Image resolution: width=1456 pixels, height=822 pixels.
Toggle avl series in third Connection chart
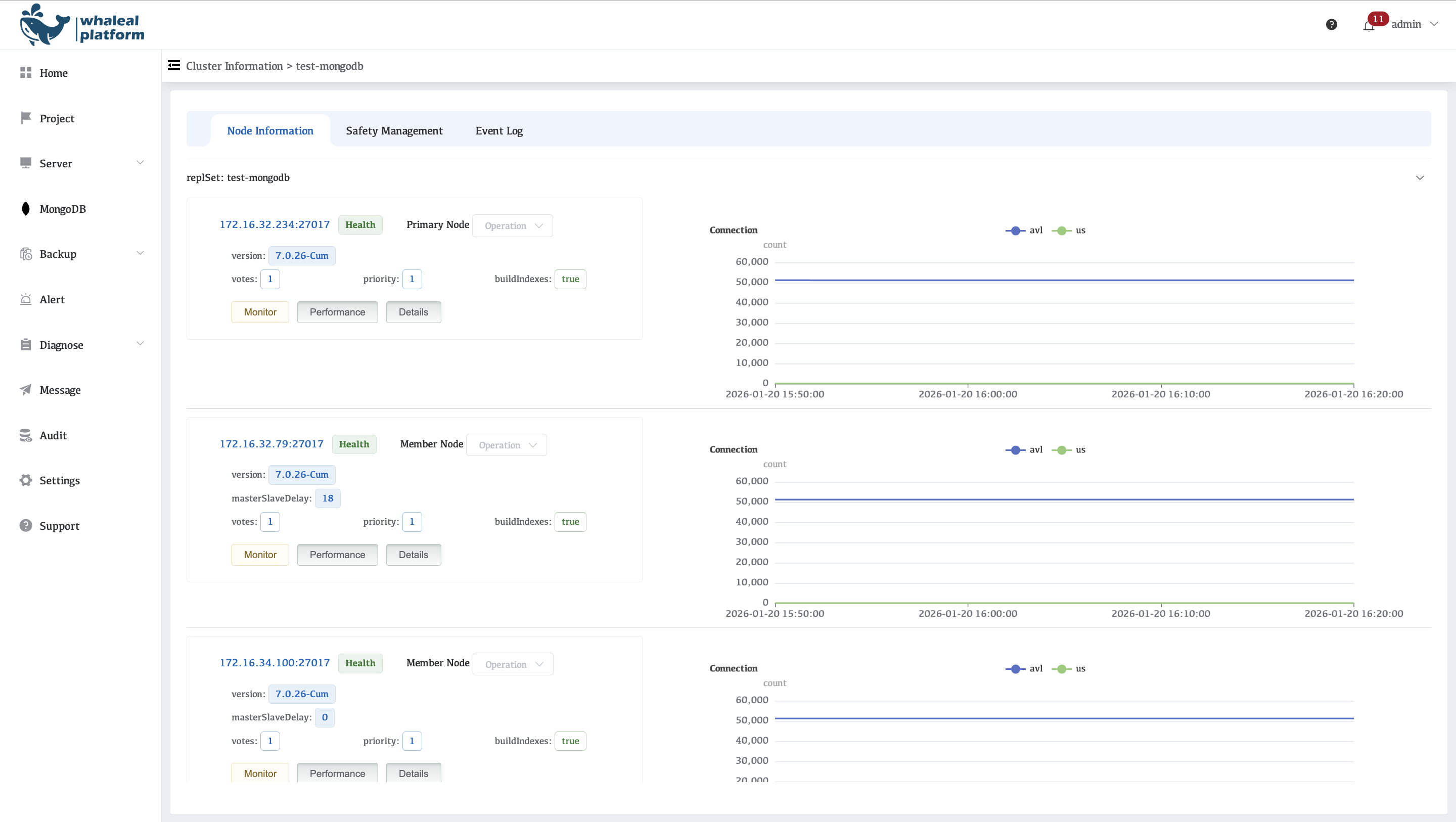pyautogui.click(x=1024, y=668)
